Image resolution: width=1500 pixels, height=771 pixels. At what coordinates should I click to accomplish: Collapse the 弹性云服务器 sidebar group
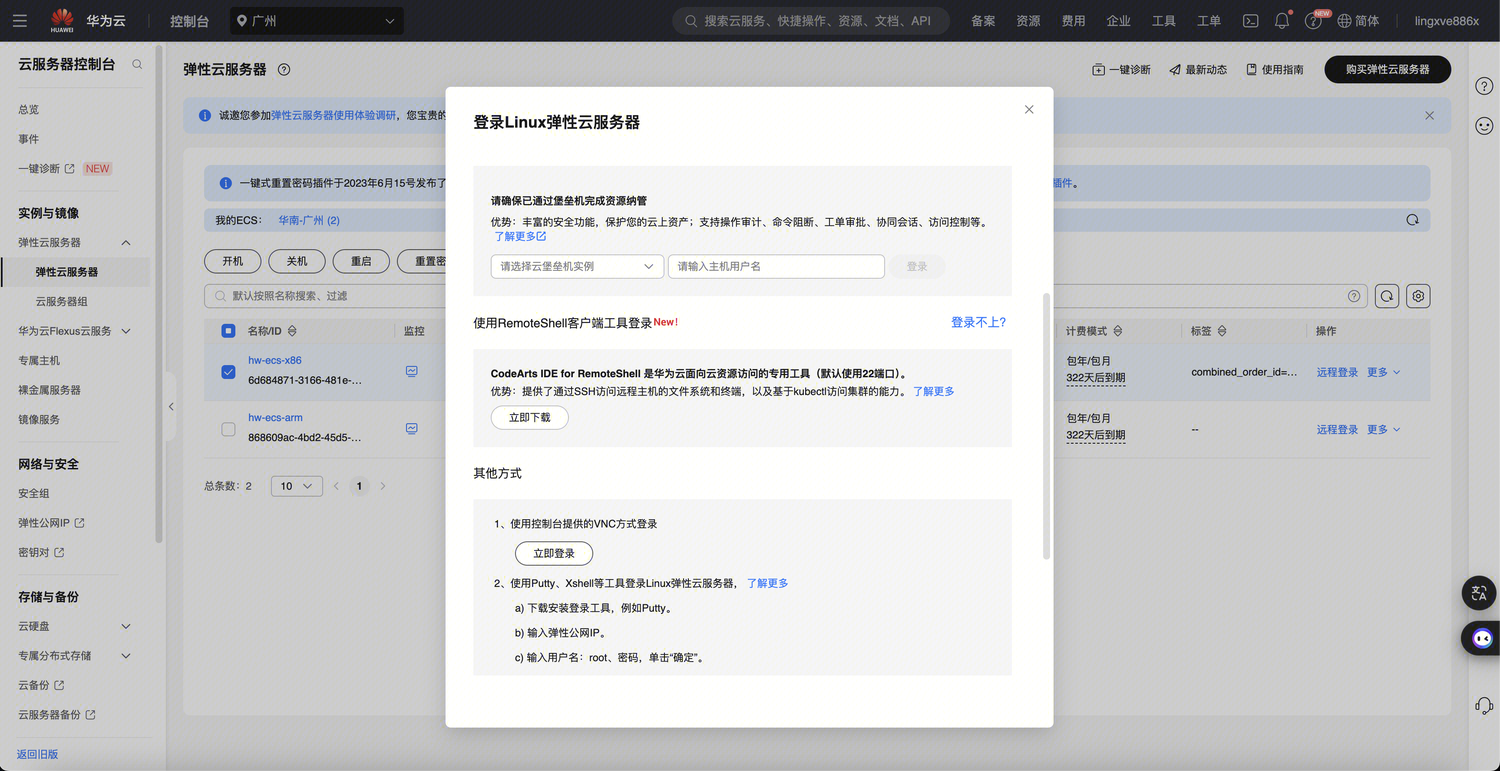[x=126, y=243]
